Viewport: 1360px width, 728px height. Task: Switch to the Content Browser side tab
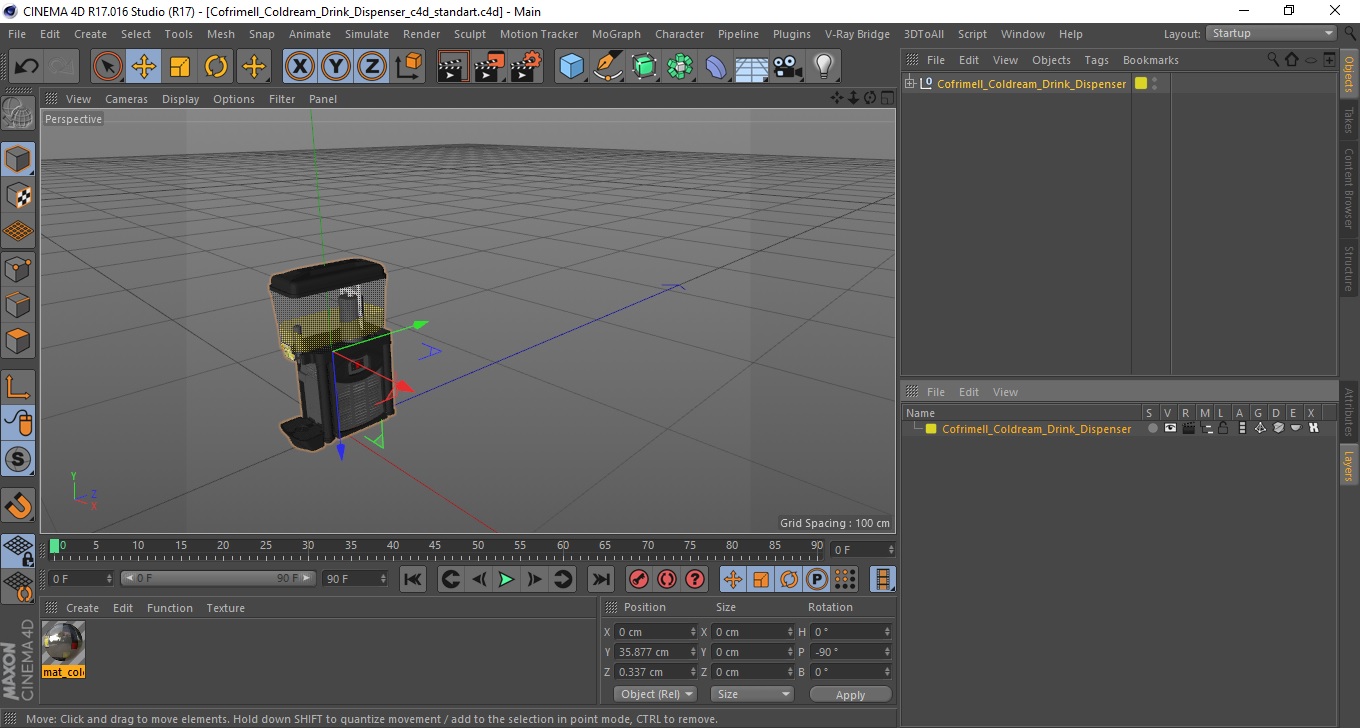tap(1349, 188)
